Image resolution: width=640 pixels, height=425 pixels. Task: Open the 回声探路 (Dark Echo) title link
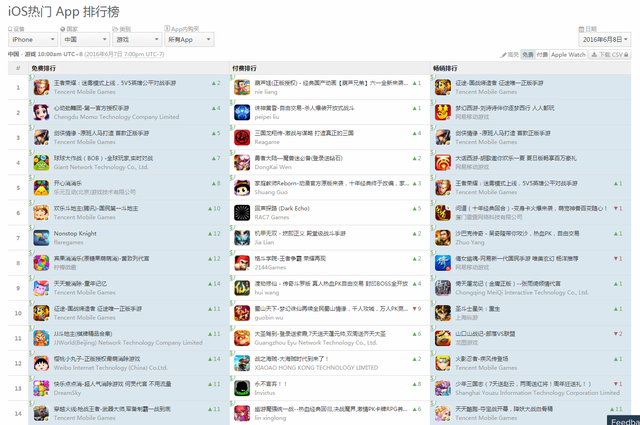click(282, 208)
